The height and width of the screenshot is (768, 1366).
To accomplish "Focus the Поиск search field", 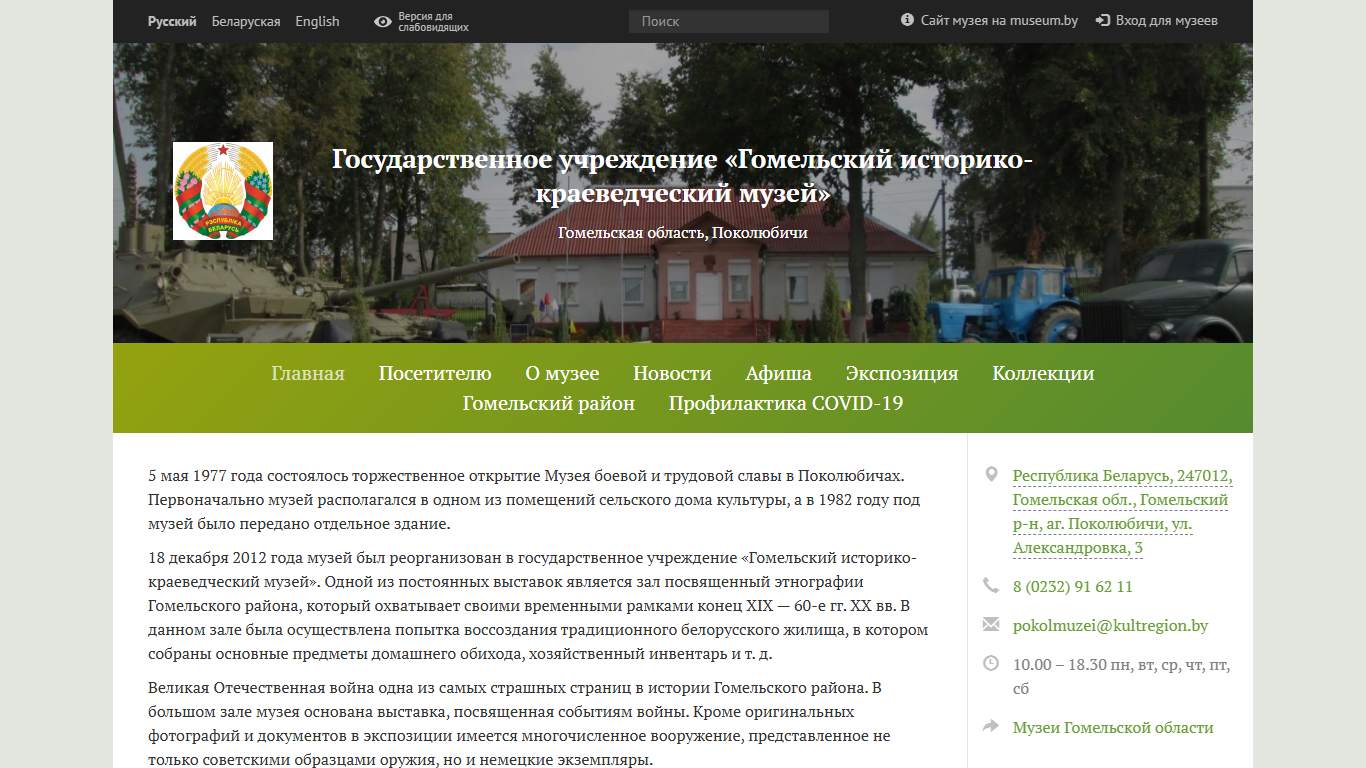I will coord(729,21).
